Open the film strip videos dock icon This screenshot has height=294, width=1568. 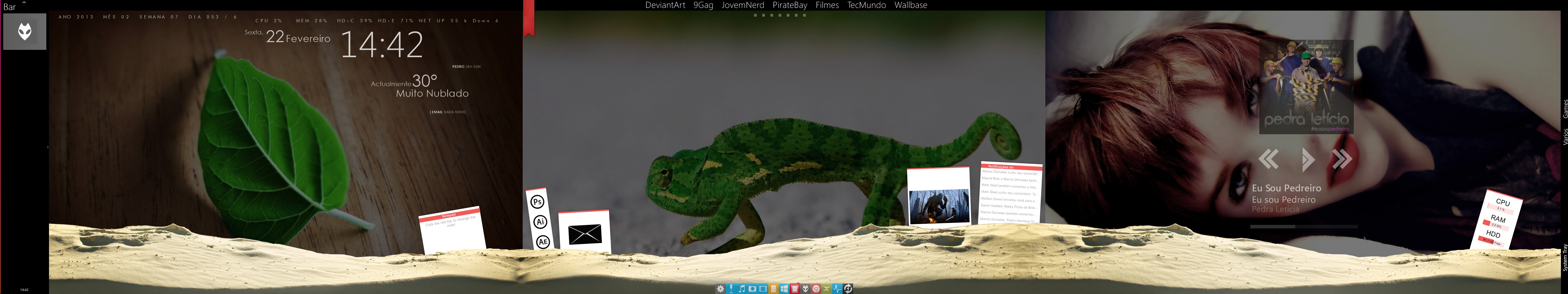tap(763, 289)
